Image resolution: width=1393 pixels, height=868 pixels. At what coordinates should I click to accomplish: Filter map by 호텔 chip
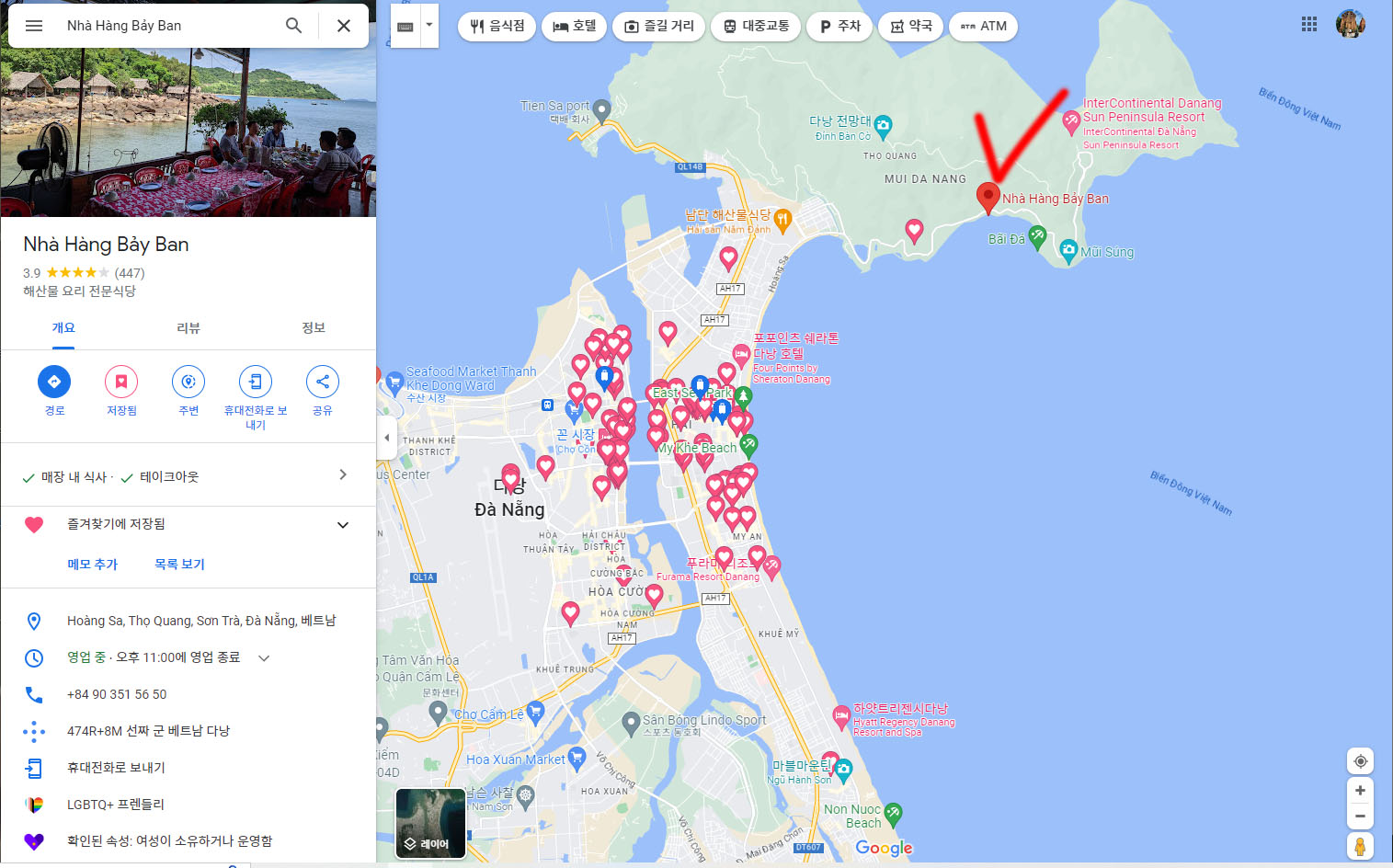574,26
